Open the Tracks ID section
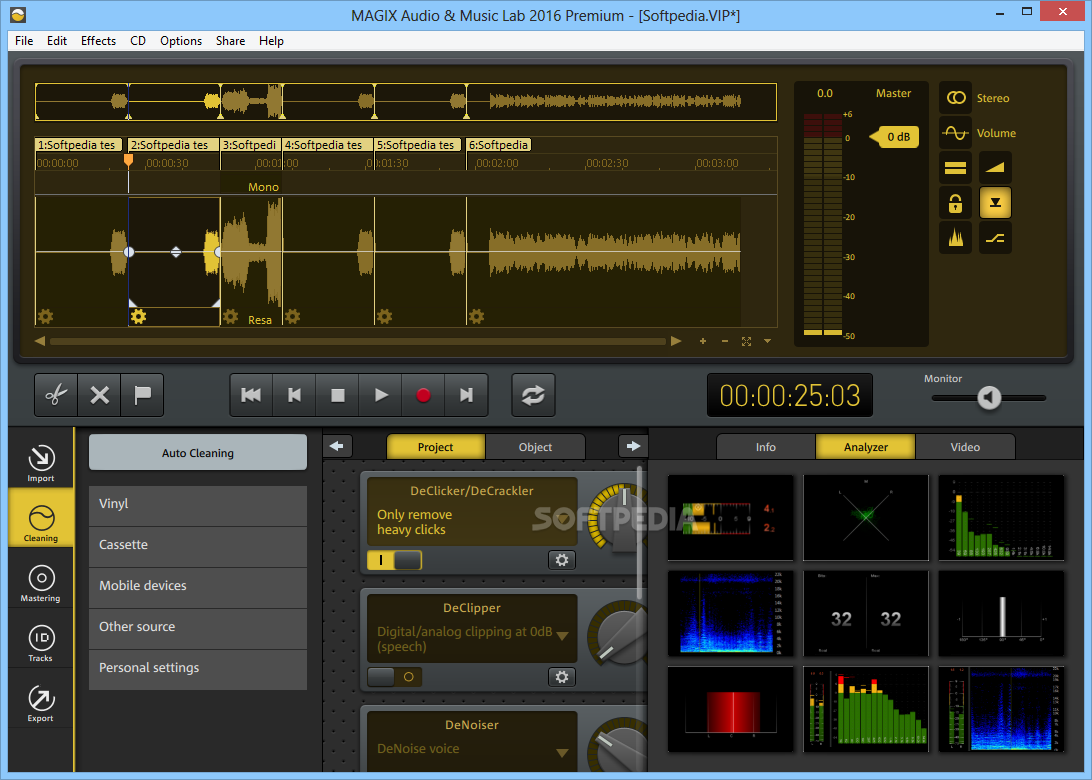This screenshot has height=780, width=1092. pos(40,644)
